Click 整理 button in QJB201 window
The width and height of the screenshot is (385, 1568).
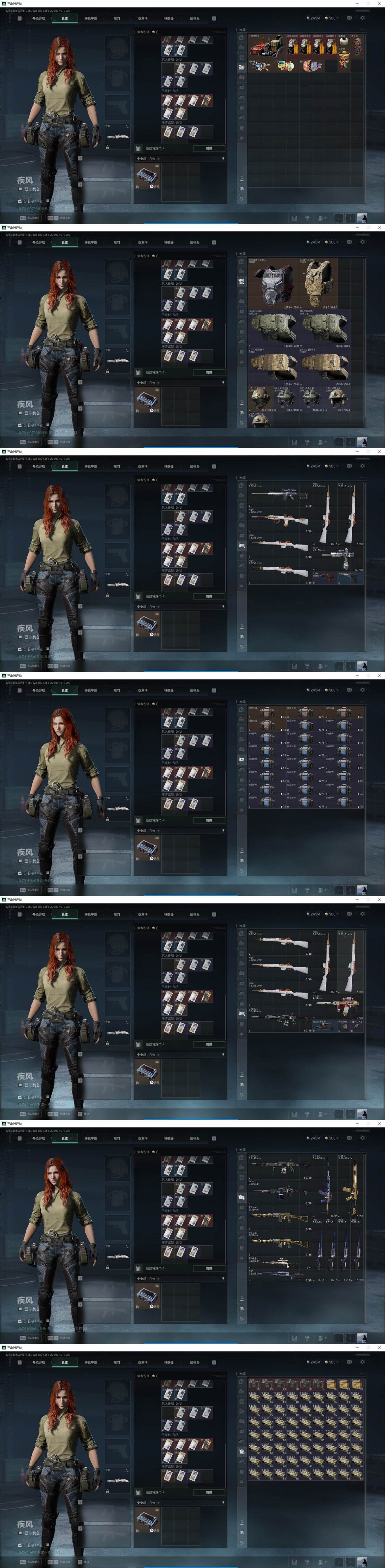209,1269
